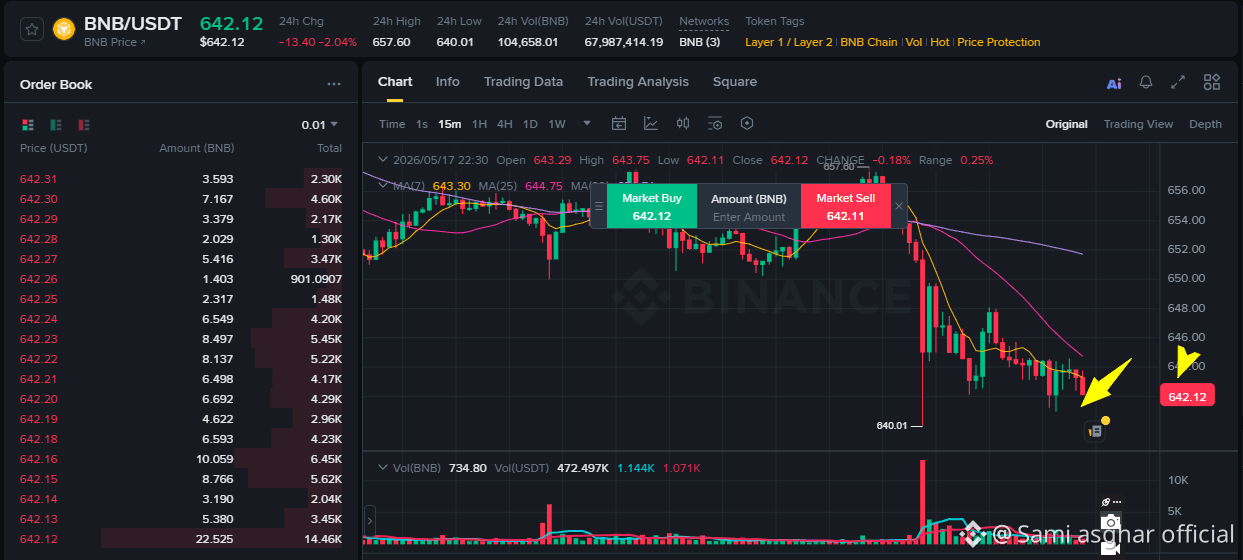Viewport: 1243px width, 560px height.
Task: Expand the chart to fullscreen
Action: pyautogui.click(x=1178, y=82)
